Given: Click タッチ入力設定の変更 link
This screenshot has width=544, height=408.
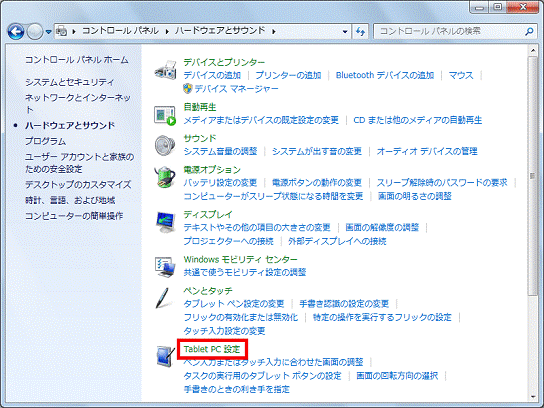Looking at the screenshot, I should click(x=224, y=331).
